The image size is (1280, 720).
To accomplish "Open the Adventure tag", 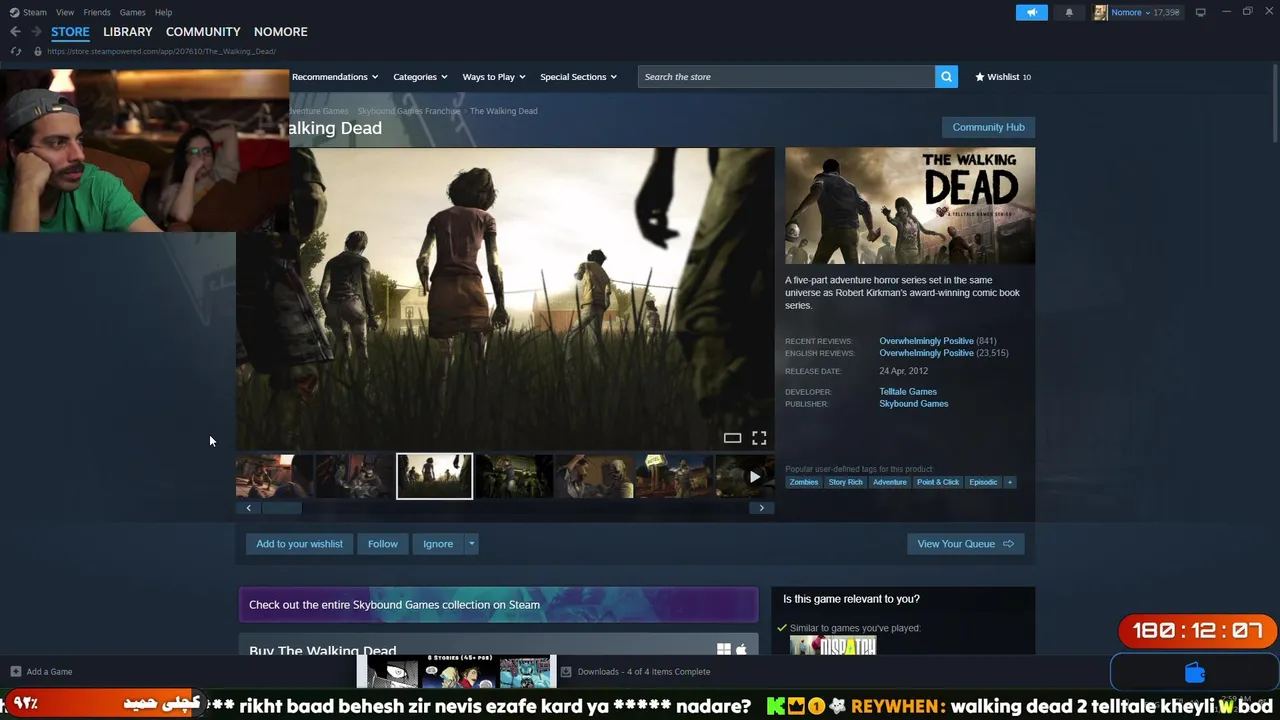I will [x=890, y=482].
